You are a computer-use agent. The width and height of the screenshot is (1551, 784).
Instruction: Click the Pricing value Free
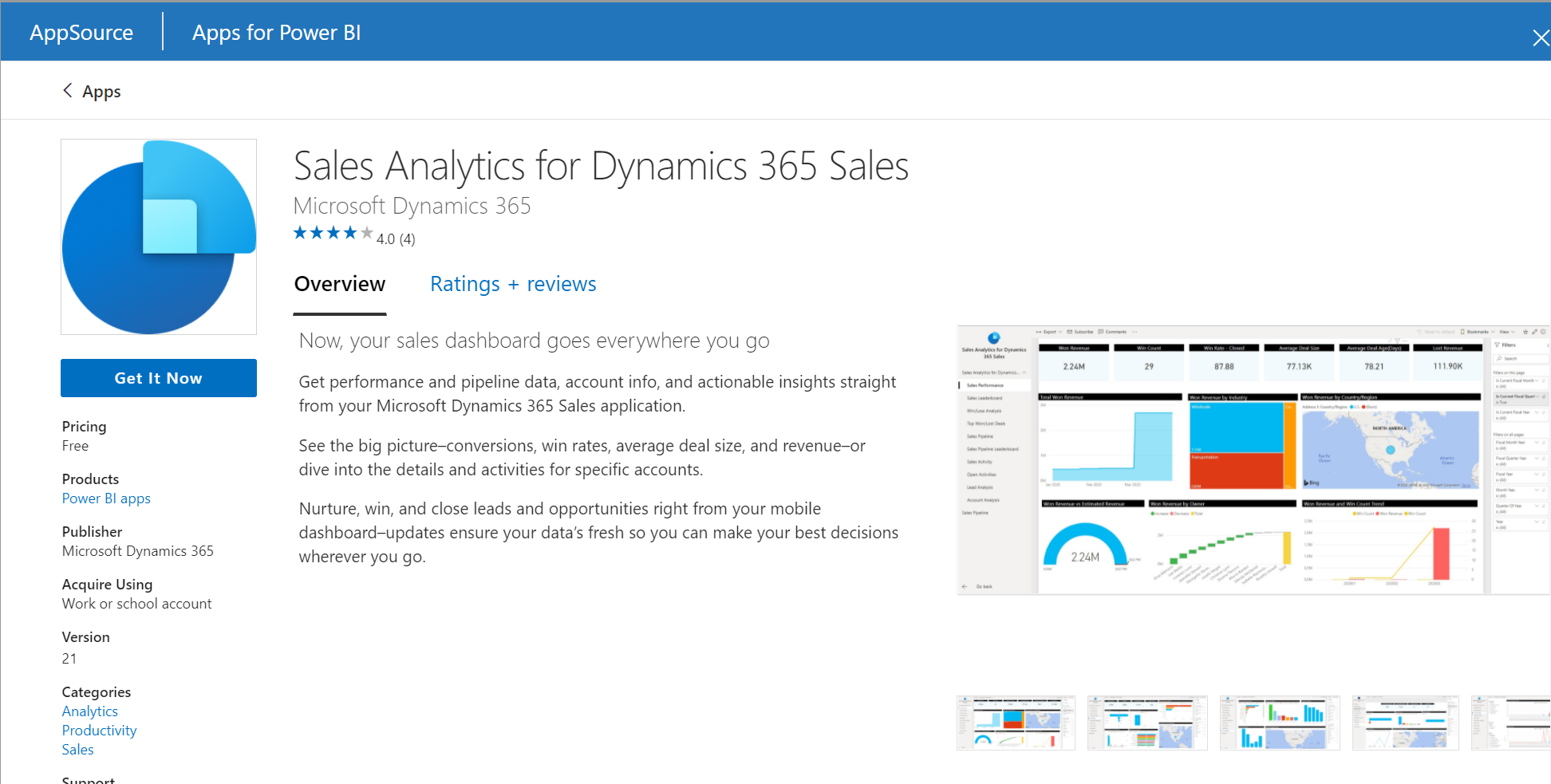coord(75,446)
